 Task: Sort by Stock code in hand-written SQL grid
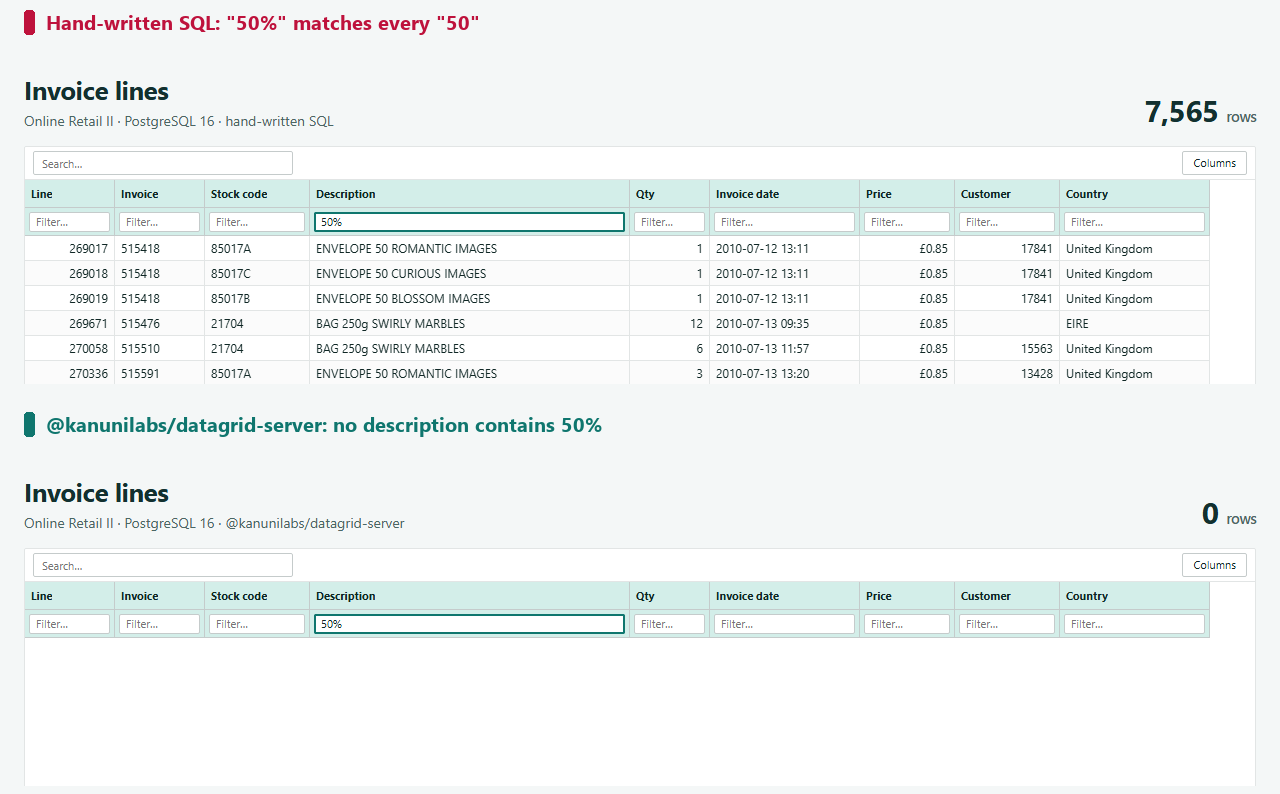click(257, 194)
